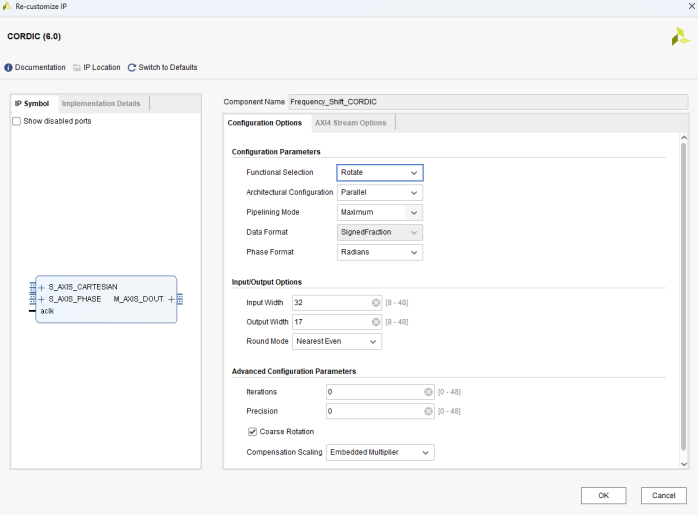The height and width of the screenshot is (515, 698).
Task: Open the Functional Selection dropdown
Action: 379,173
